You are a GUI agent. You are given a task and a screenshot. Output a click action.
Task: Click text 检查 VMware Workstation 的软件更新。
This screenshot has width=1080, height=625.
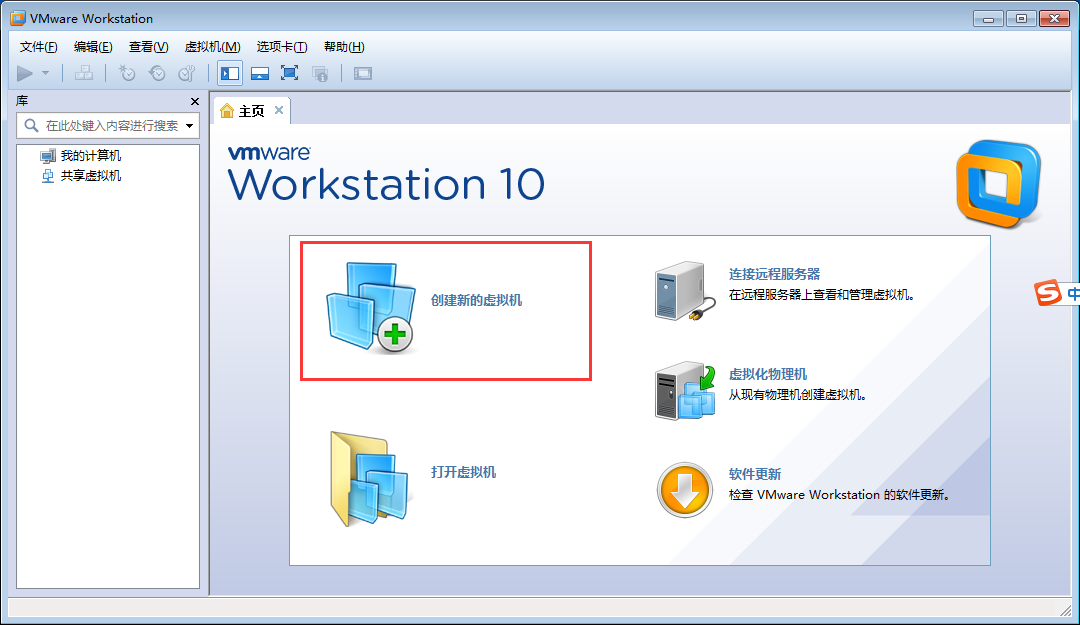click(x=840, y=495)
